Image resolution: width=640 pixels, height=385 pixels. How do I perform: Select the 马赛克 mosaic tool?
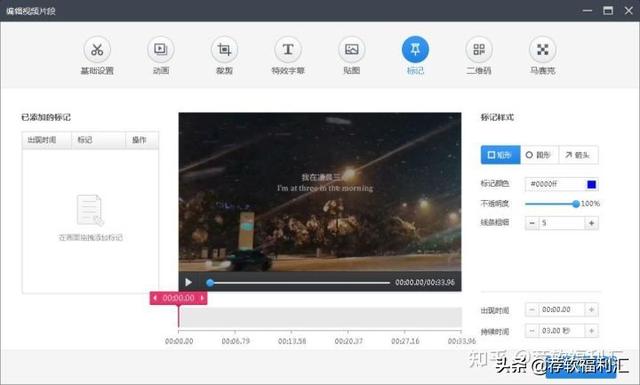[542, 49]
